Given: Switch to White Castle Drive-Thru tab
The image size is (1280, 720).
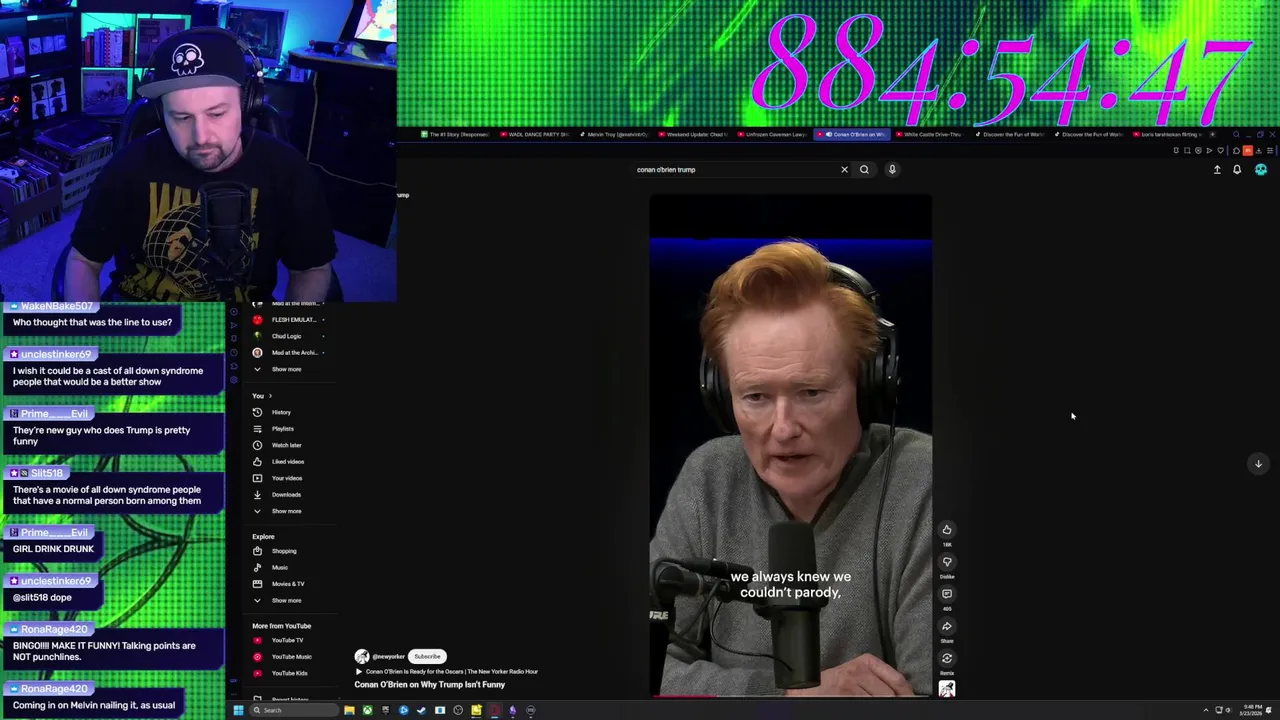Looking at the screenshot, I should (930, 134).
